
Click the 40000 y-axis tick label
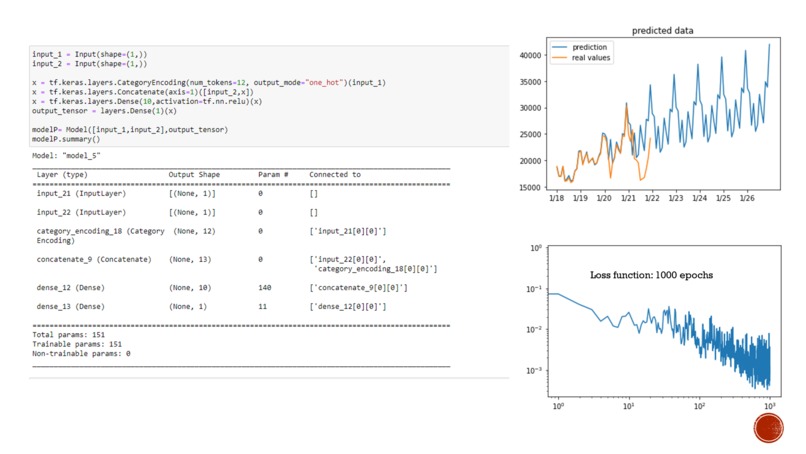530,55
